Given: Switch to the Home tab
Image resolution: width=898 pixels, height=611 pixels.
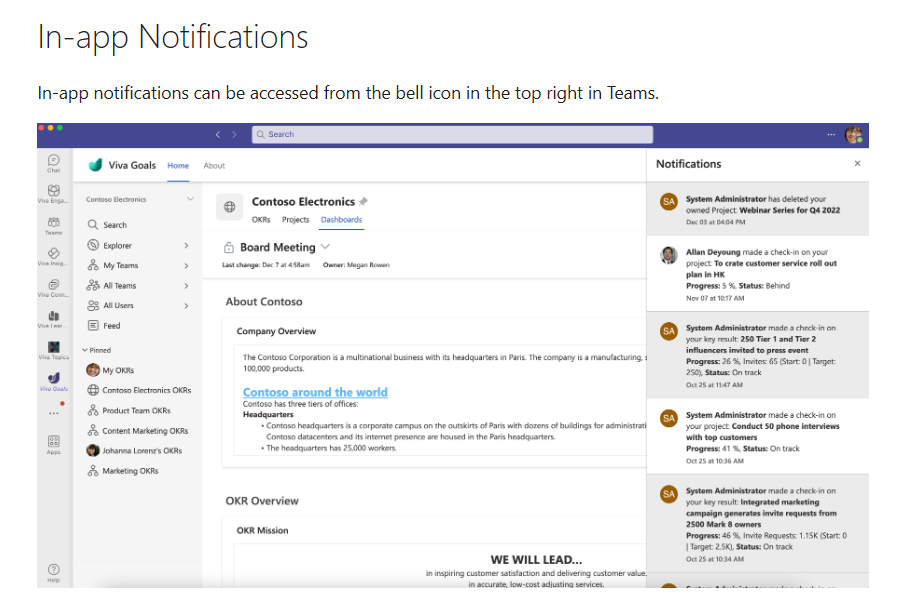Looking at the screenshot, I should [x=178, y=165].
